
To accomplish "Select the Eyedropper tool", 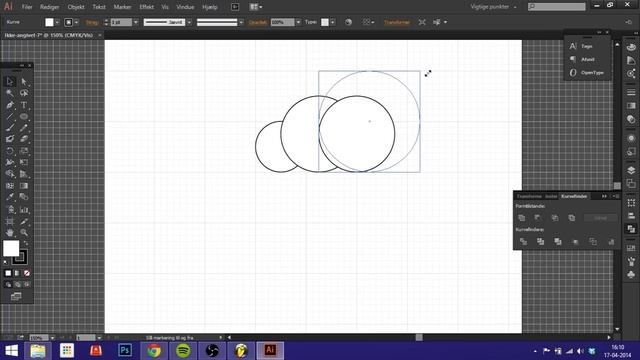I will click(10, 197).
